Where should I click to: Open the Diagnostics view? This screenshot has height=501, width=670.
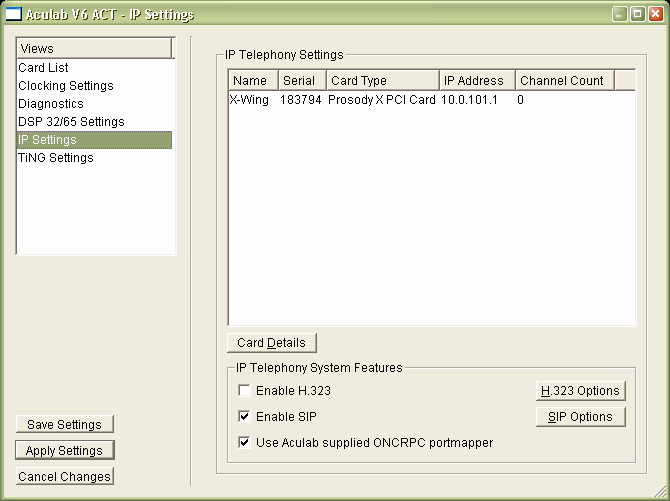click(x=94, y=103)
